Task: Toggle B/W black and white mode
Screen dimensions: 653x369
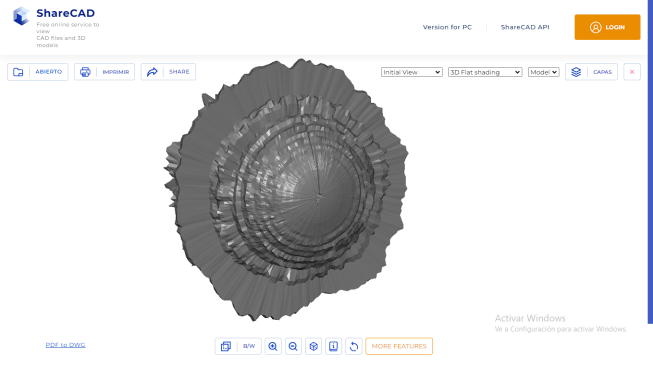Action: (x=249, y=346)
